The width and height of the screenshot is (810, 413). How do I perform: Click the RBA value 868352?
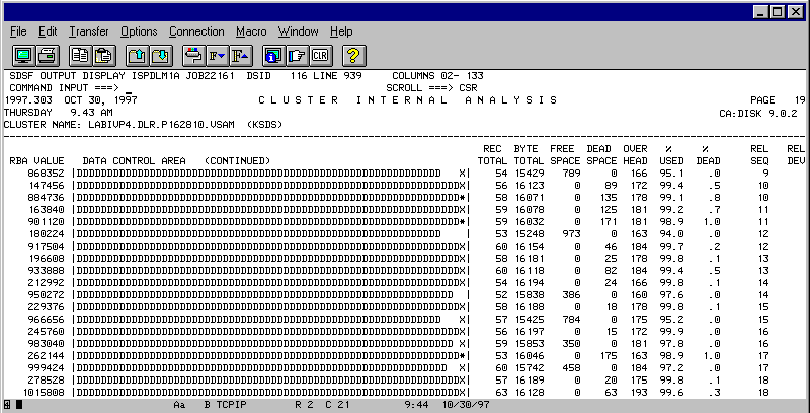coord(45,174)
